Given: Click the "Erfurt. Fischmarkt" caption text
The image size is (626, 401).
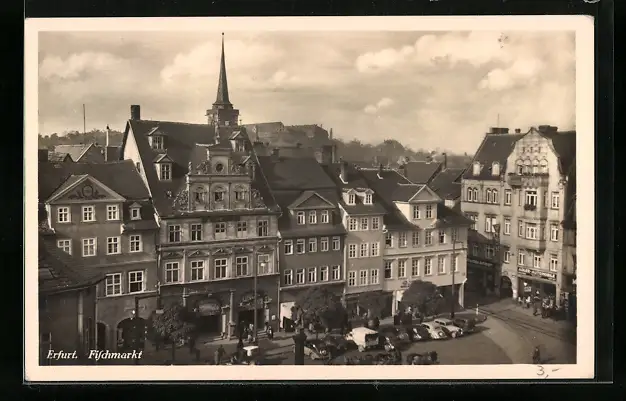Looking at the screenshot, I should (x=94, y=355).
